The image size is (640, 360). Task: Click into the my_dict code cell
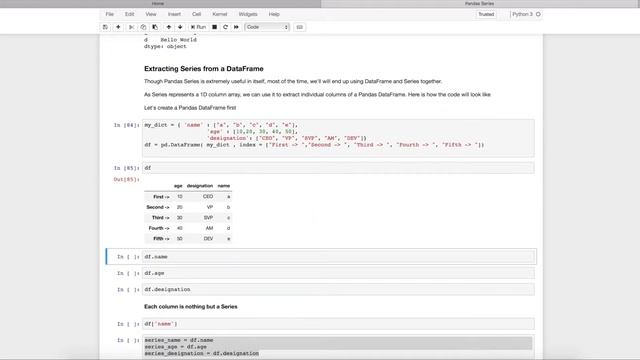pos(338,138)
